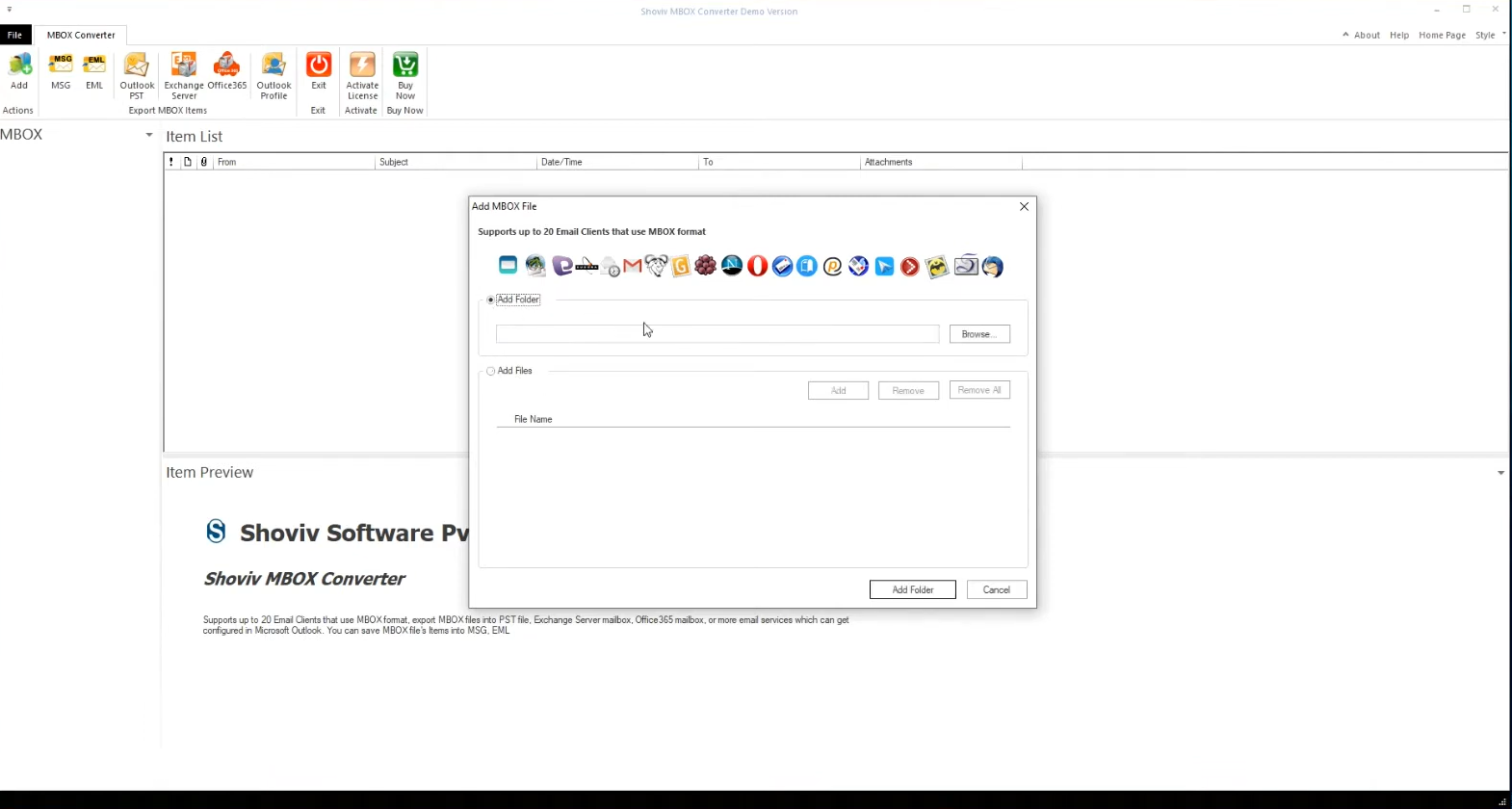
Task: Open the About menu item
Action: (x=1367, y=35)
